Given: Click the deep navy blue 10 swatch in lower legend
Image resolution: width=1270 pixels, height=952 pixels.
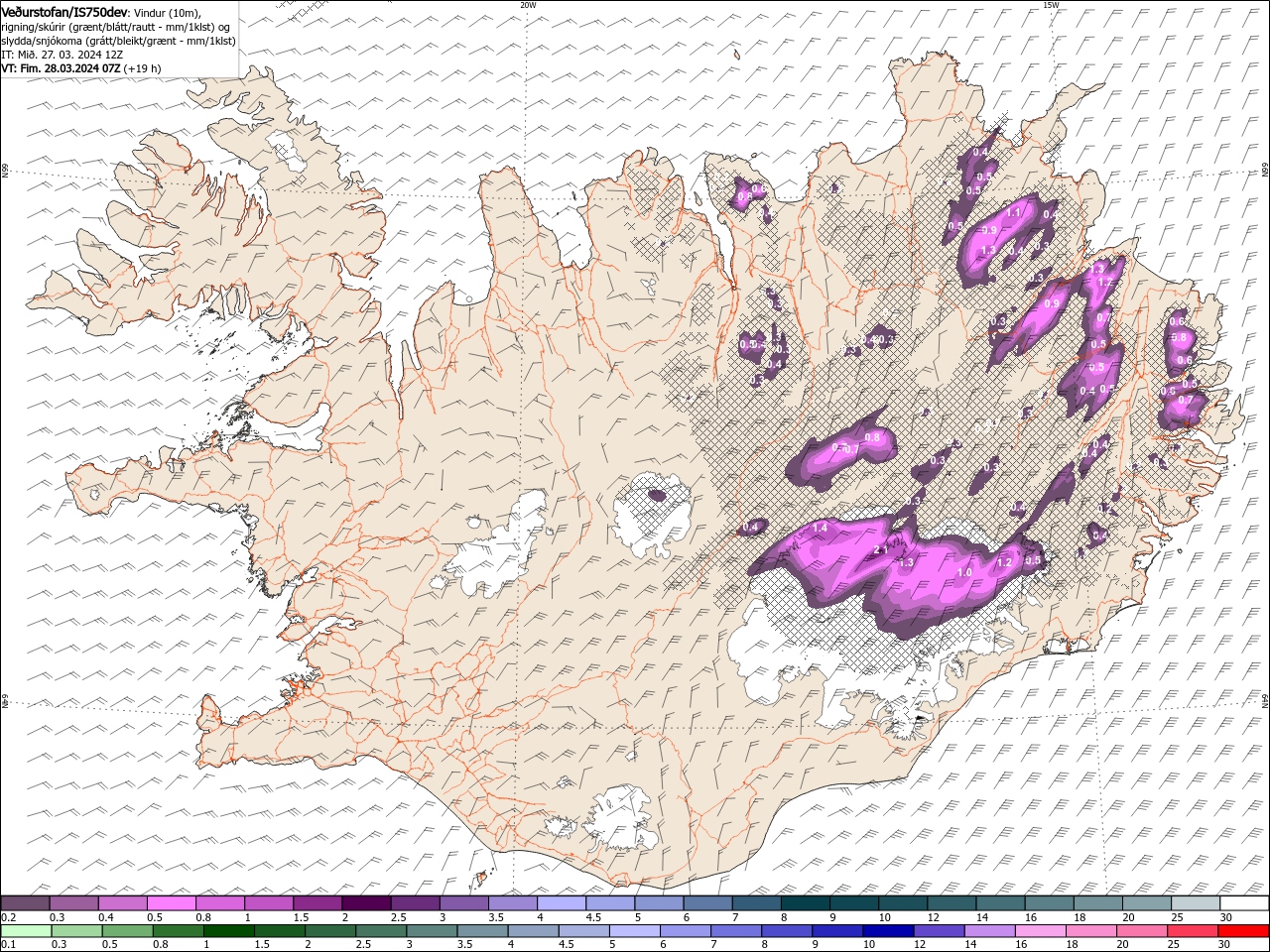Looking at the screenshot, I should [x=888, y=931].
